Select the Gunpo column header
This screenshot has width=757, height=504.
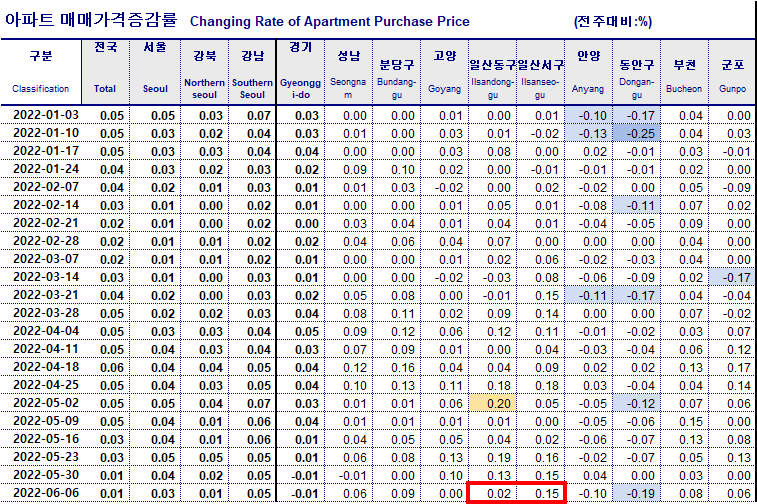[x=732, y=71]
